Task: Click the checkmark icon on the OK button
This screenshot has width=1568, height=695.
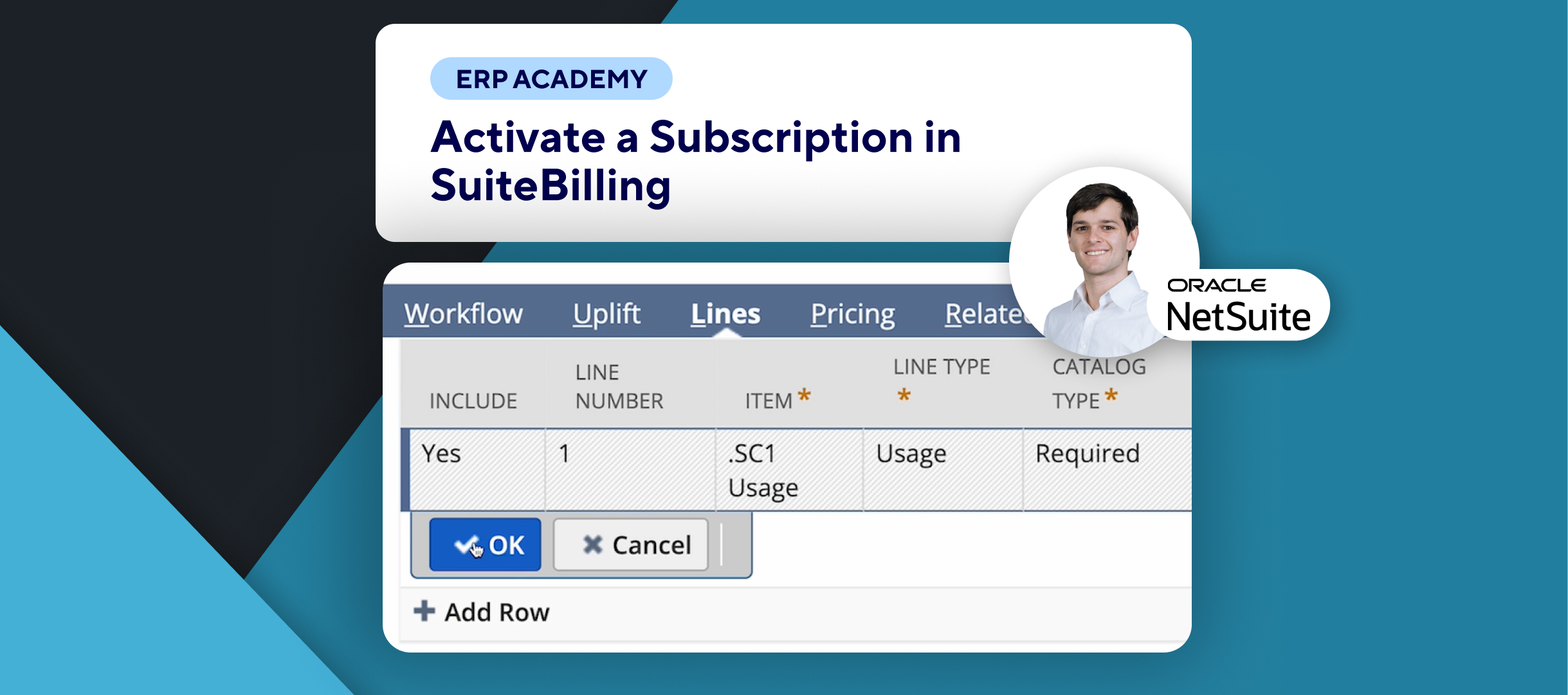Action: (x=466, y=545)
